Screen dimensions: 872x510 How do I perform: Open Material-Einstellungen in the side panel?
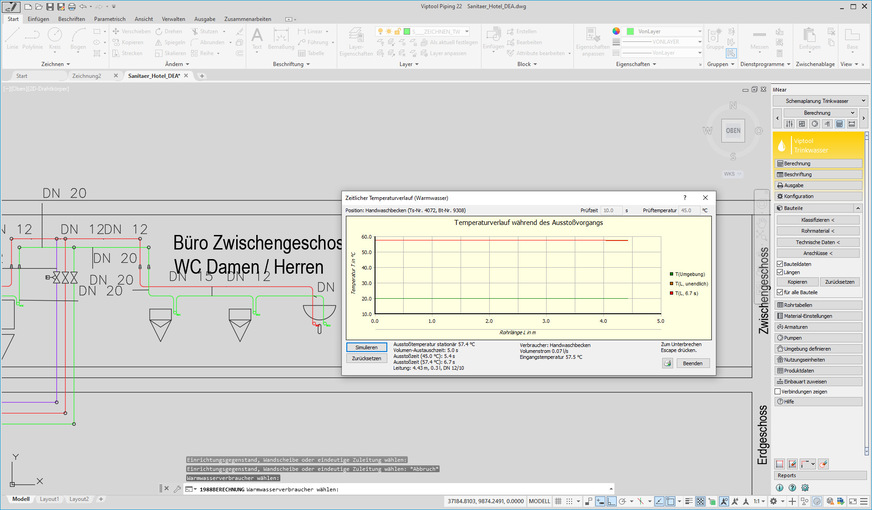(x=818, y=316)
